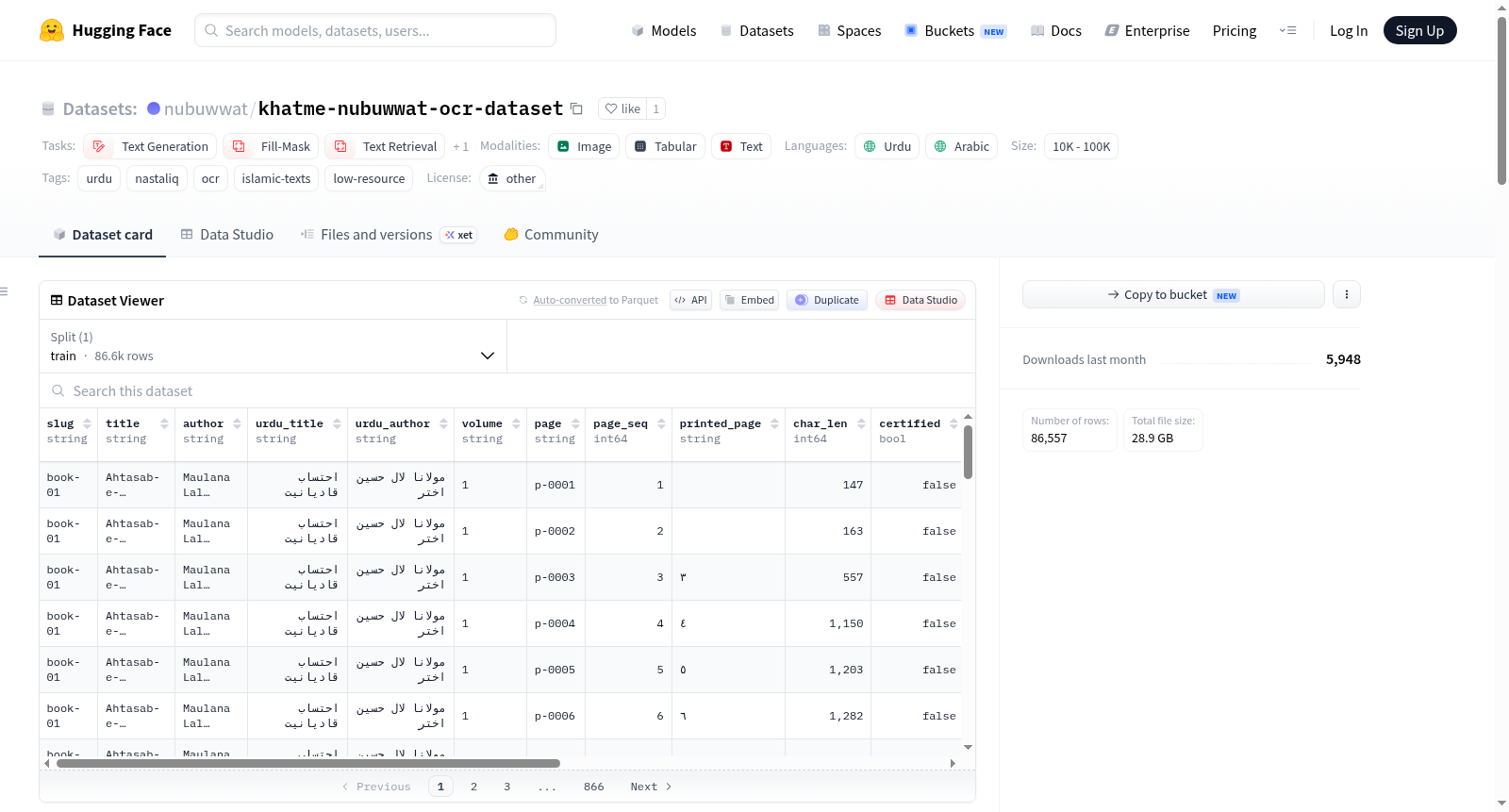Click the islamic-texts tag
The height and width of the screenshot is (812, 1509).
[276, 178]
